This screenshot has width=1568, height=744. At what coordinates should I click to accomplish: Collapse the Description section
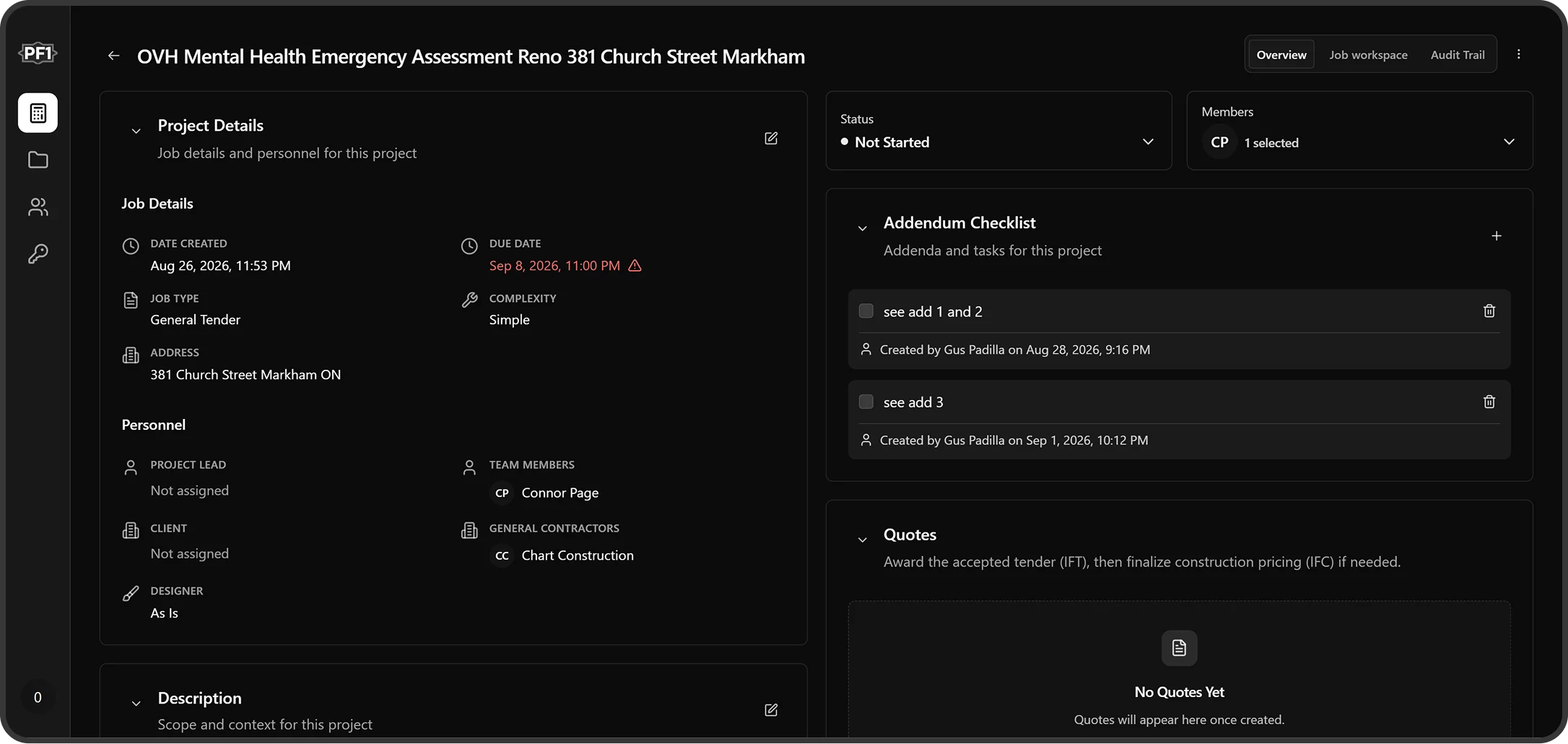(x=136, y=704)
